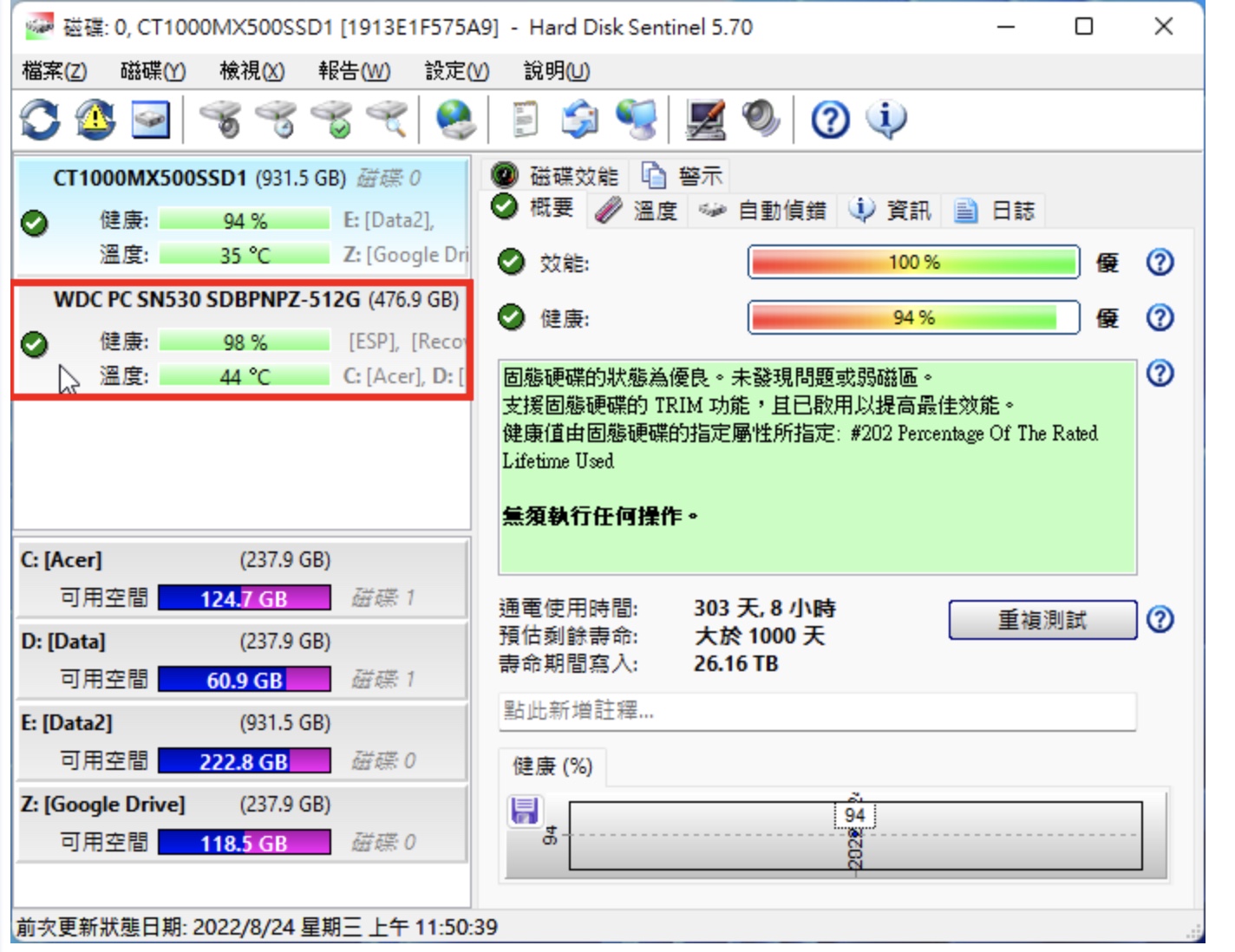Click the disk with green checkmark icon
This screenshot has height=952, width=1235.
[332, 120]
